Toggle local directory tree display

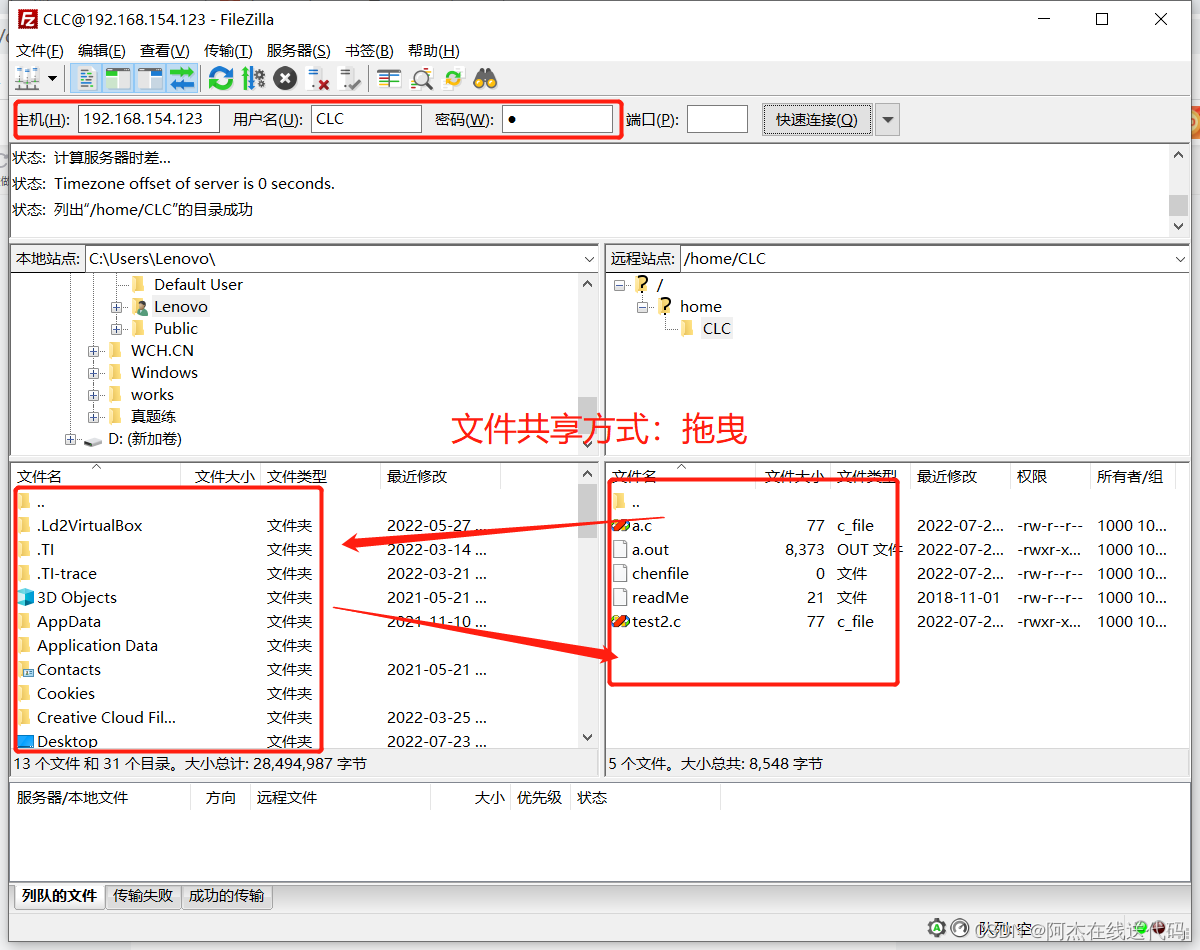(118, 78)
